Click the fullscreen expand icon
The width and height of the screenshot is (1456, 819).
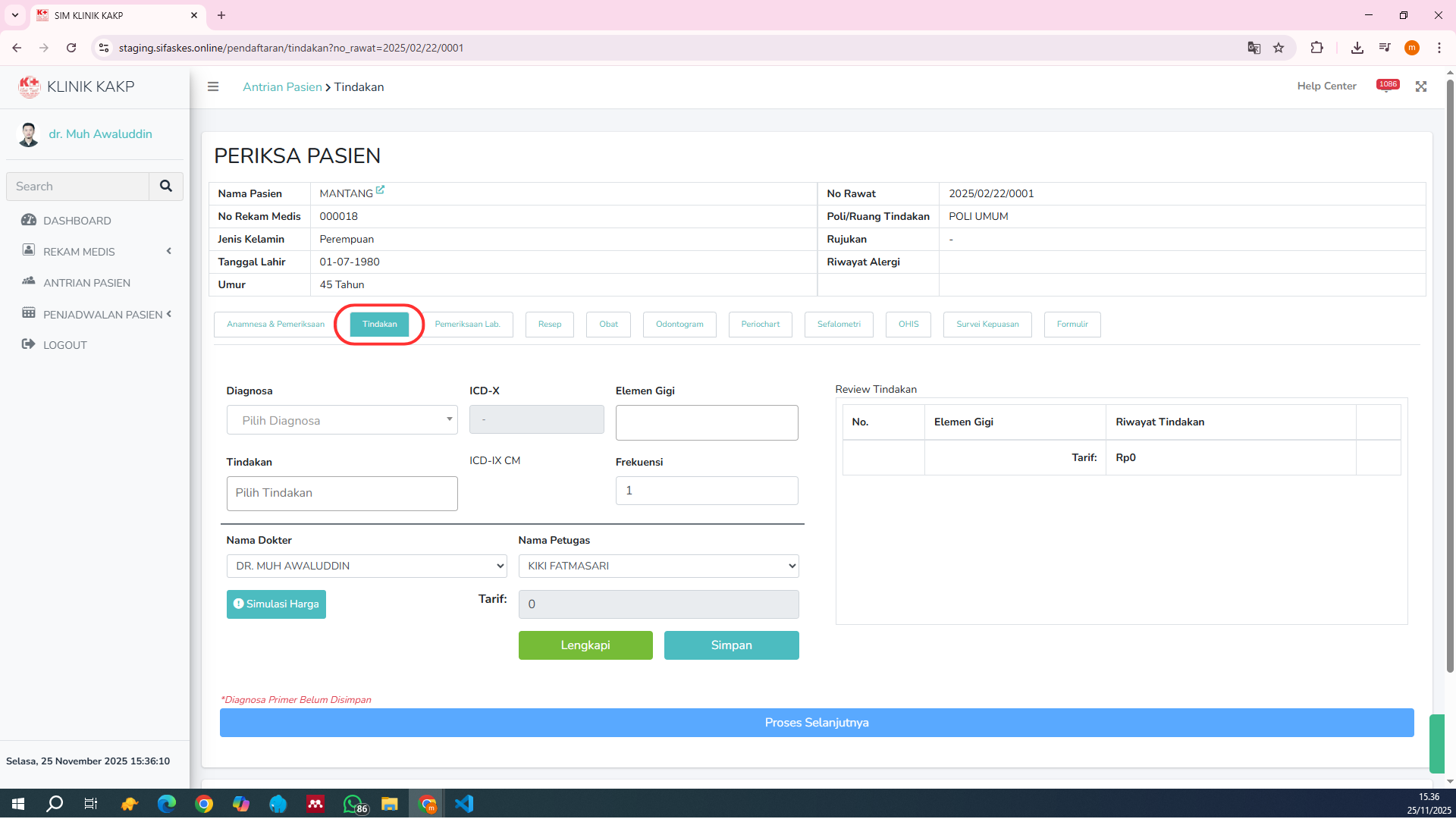click(x=1420, y=86)
